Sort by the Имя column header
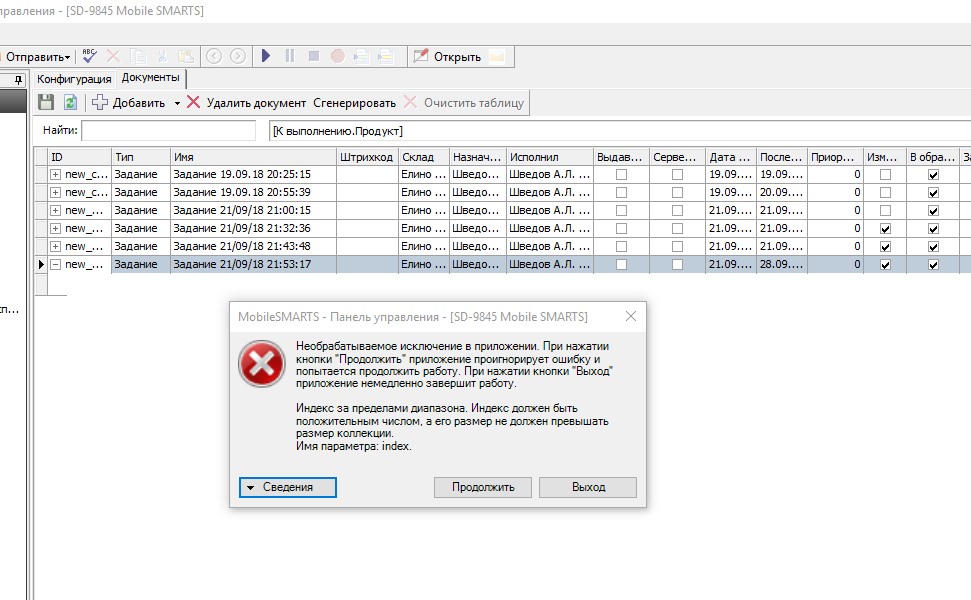971x600 pixels. click(253, 157)
